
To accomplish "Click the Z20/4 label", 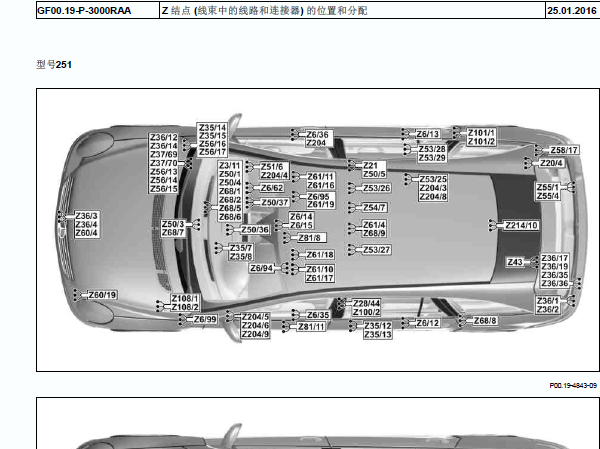I will pyautogui.click(x=551, y=163).
